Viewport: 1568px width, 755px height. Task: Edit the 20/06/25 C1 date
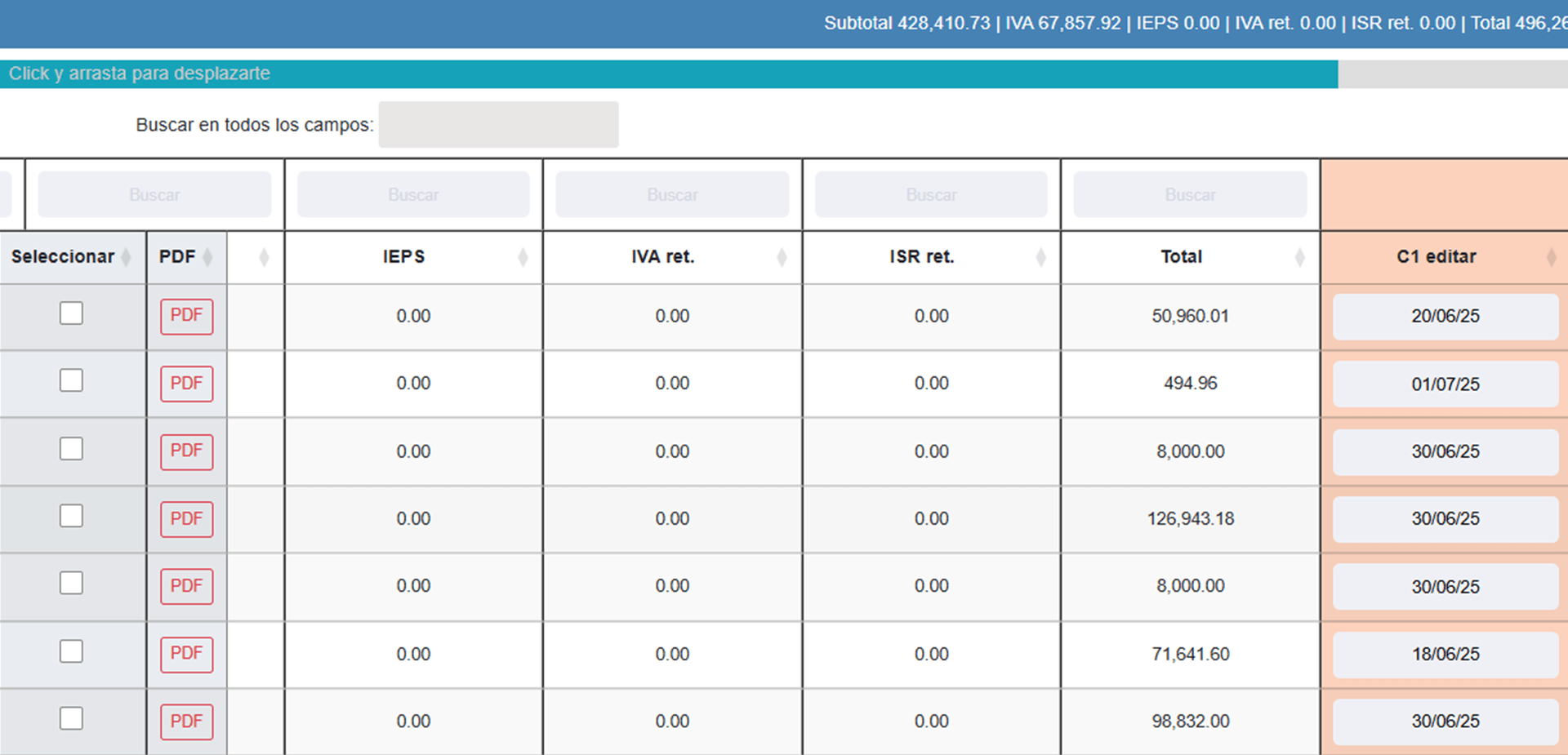(x=1445, y=317)
